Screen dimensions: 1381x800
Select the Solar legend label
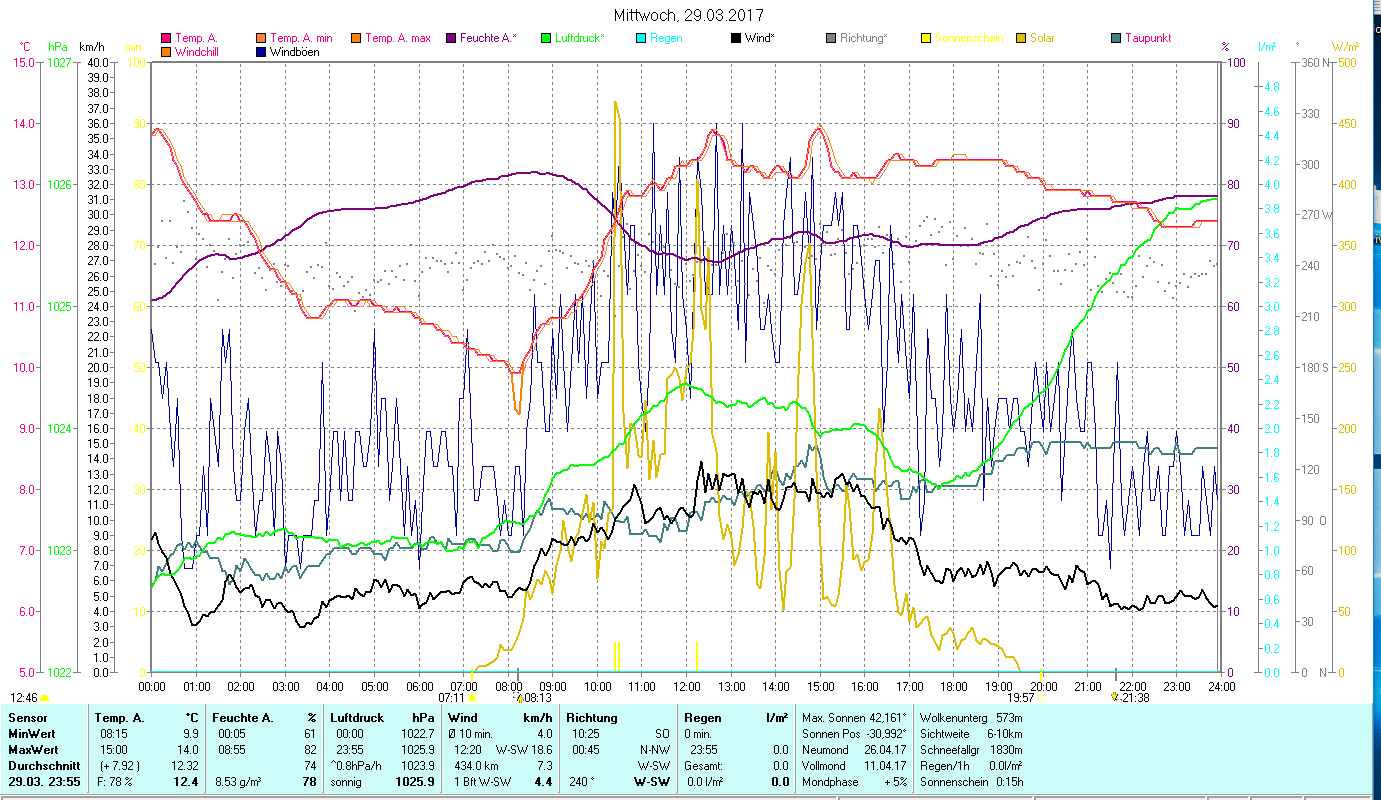(x=1040, y=39)
